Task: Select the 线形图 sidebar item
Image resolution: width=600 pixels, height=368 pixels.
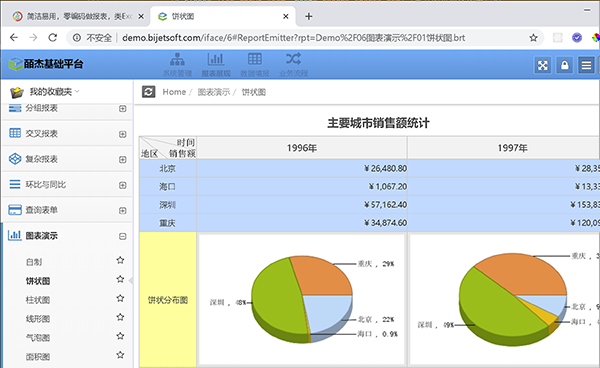Action: 38,319
